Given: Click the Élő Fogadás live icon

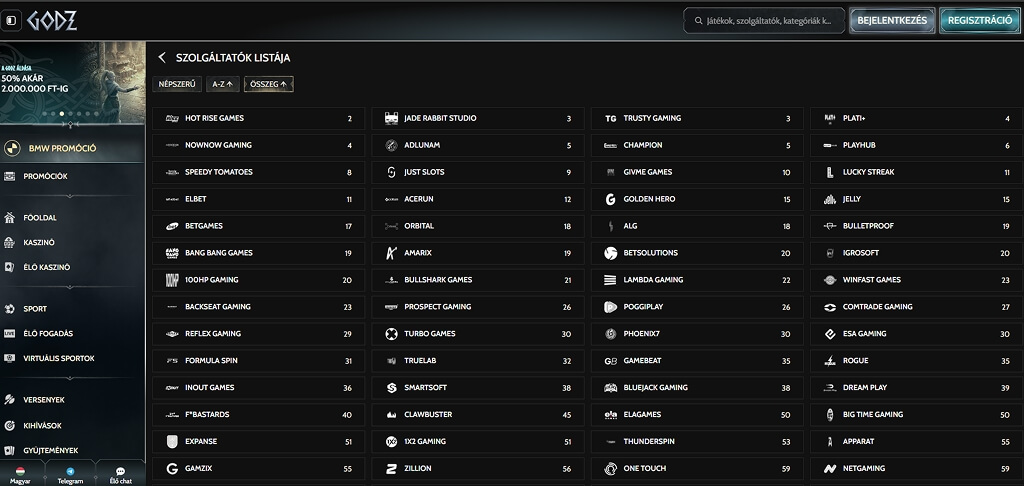Looking at the screenshot, I should click(x=9, y=334).
